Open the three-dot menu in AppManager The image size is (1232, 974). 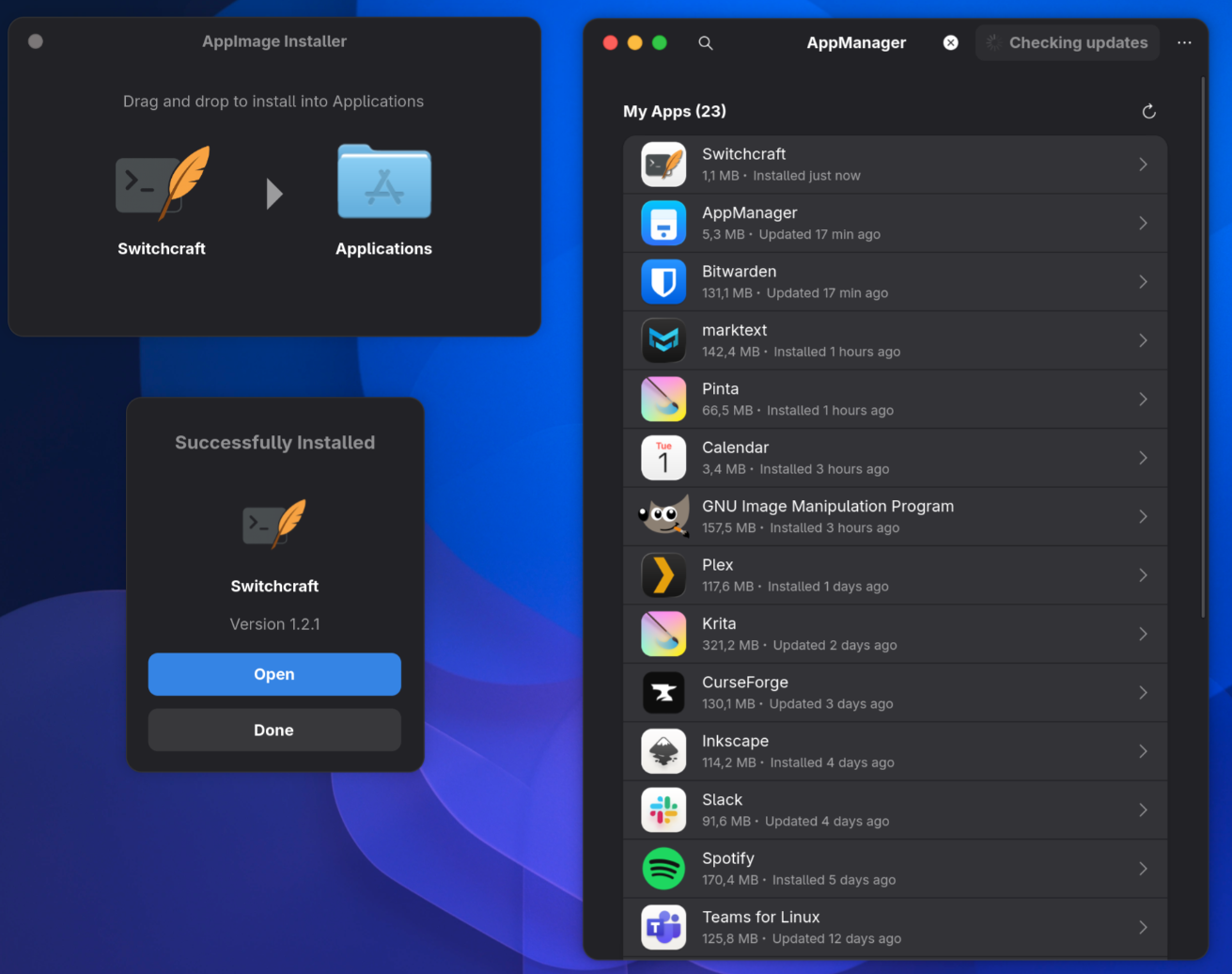tap(1184, 43)
